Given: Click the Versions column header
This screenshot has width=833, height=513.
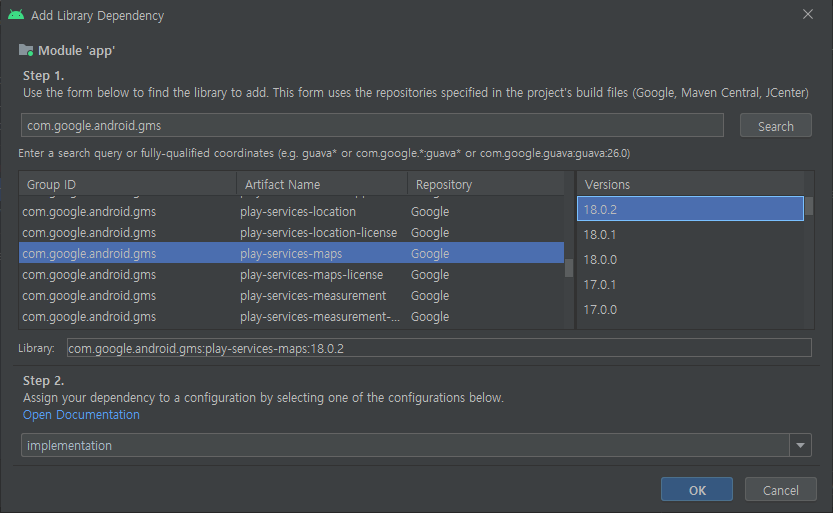Looking at the screenshot, I should coord(690,184).
